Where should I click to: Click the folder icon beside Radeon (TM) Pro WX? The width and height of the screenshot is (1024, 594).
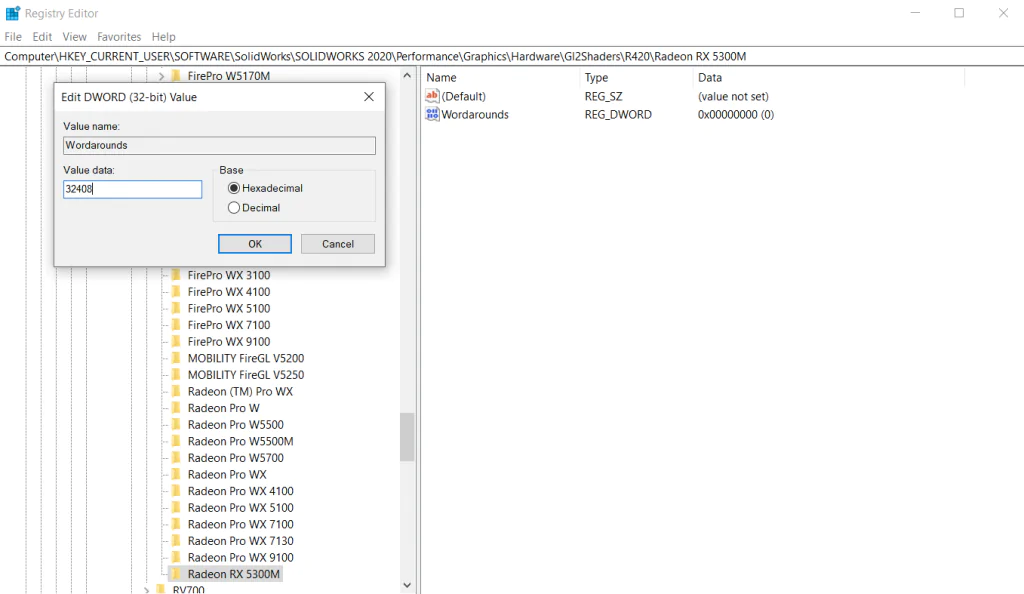coord(176,392)
